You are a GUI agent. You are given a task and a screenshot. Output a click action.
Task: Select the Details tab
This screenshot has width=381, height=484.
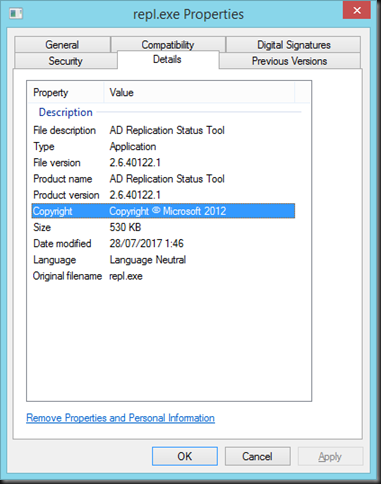(x=167, y=60)
